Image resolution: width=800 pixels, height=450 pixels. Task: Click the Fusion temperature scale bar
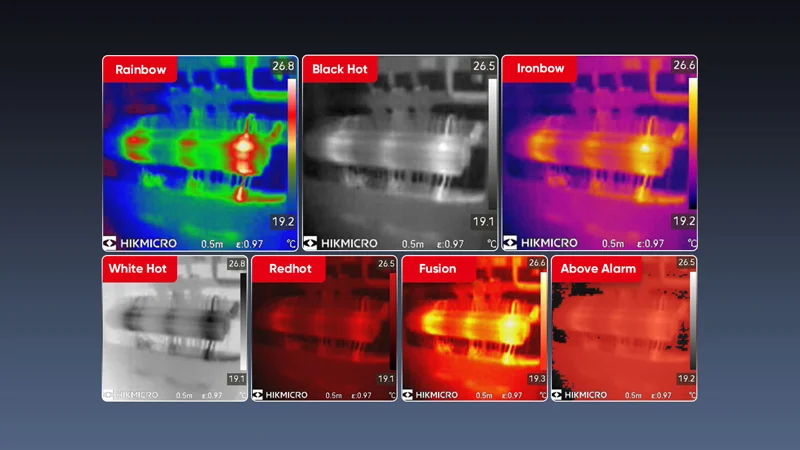543,321
